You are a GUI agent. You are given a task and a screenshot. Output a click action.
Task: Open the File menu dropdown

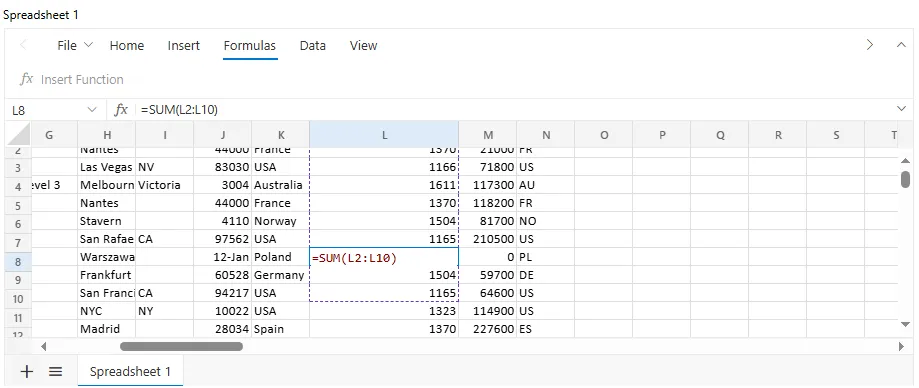pyautogui.click(x=75, y=45)
